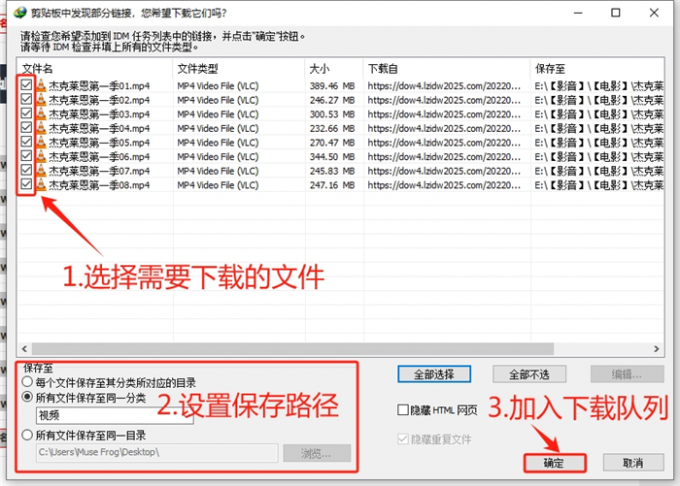Click the 全部不选 button
This screenshot has width=680, height=486.
coord(529,374)
